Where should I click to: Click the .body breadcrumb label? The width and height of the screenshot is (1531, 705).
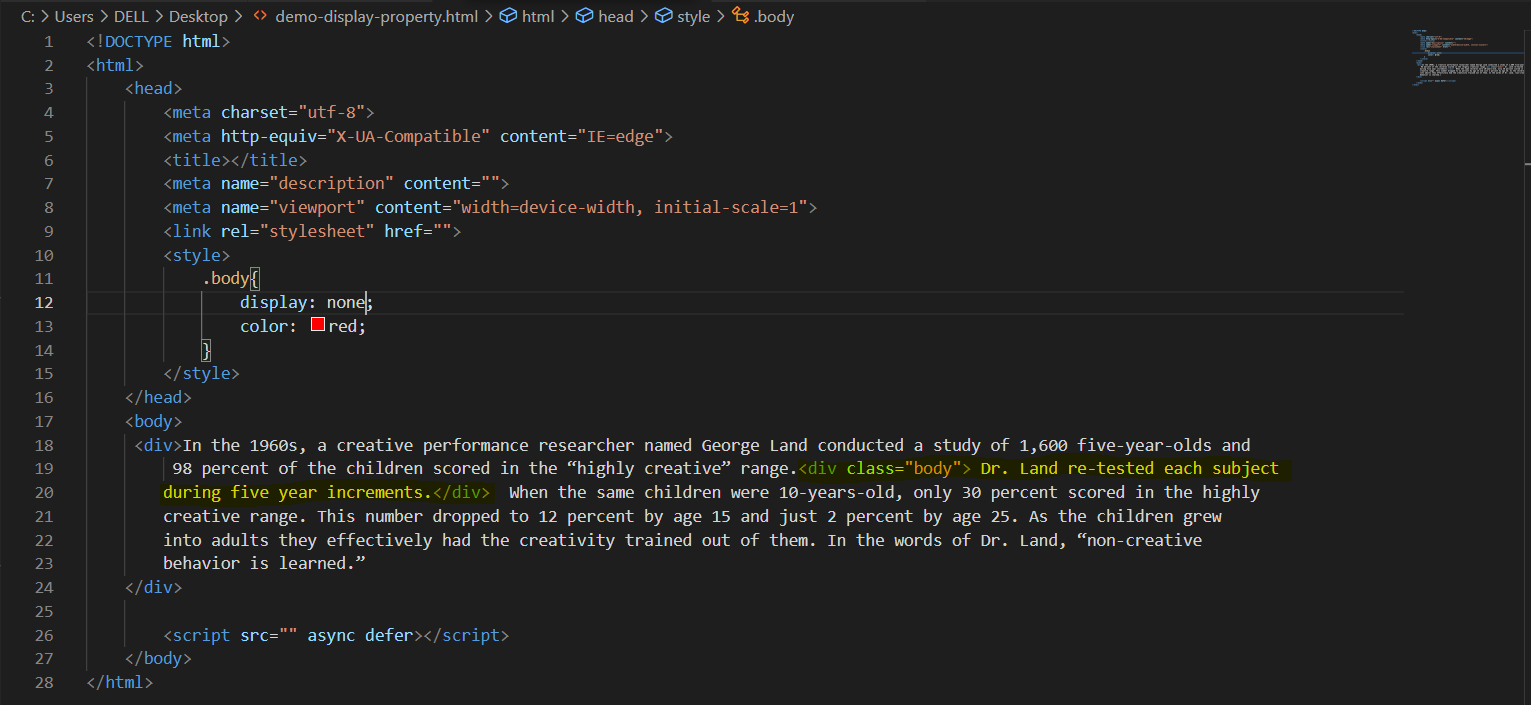[x=774, y=16]
